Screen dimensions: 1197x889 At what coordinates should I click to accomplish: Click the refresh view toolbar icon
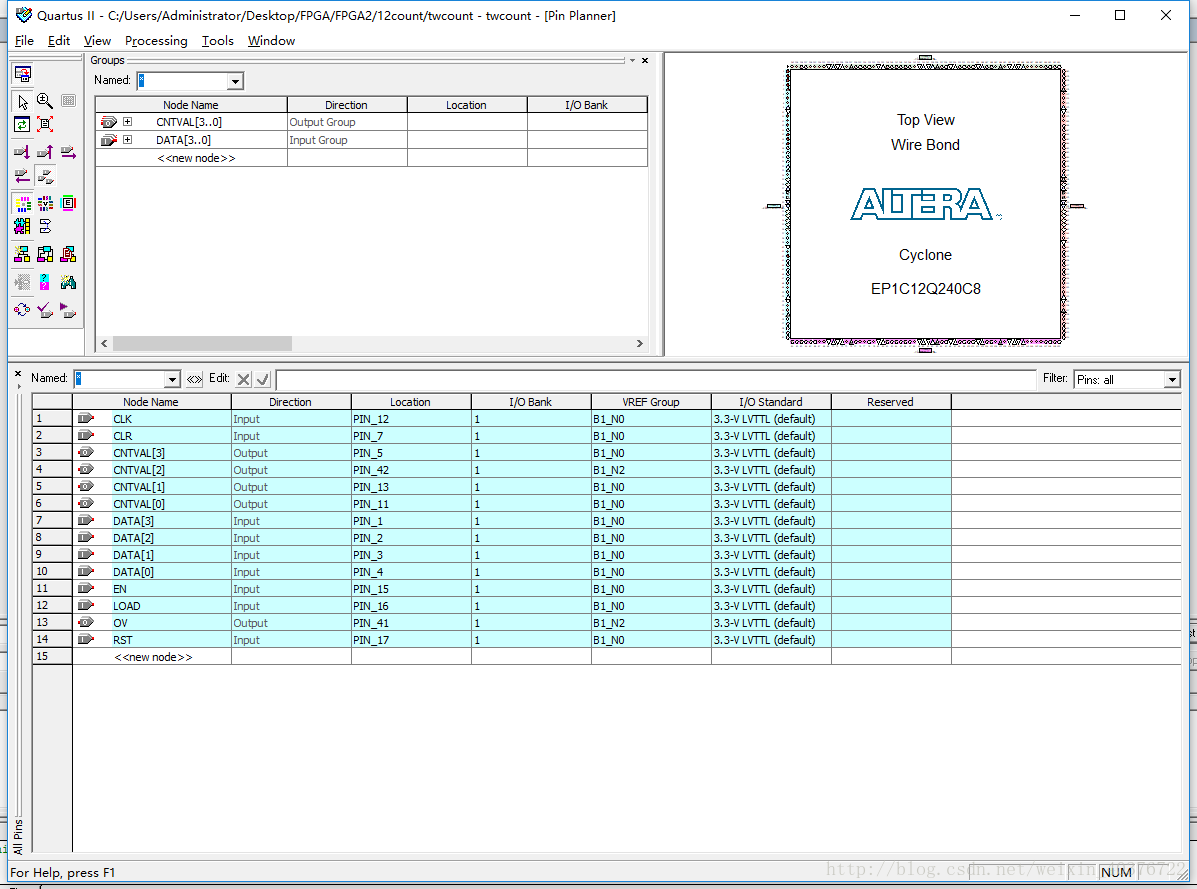[22, 124]
